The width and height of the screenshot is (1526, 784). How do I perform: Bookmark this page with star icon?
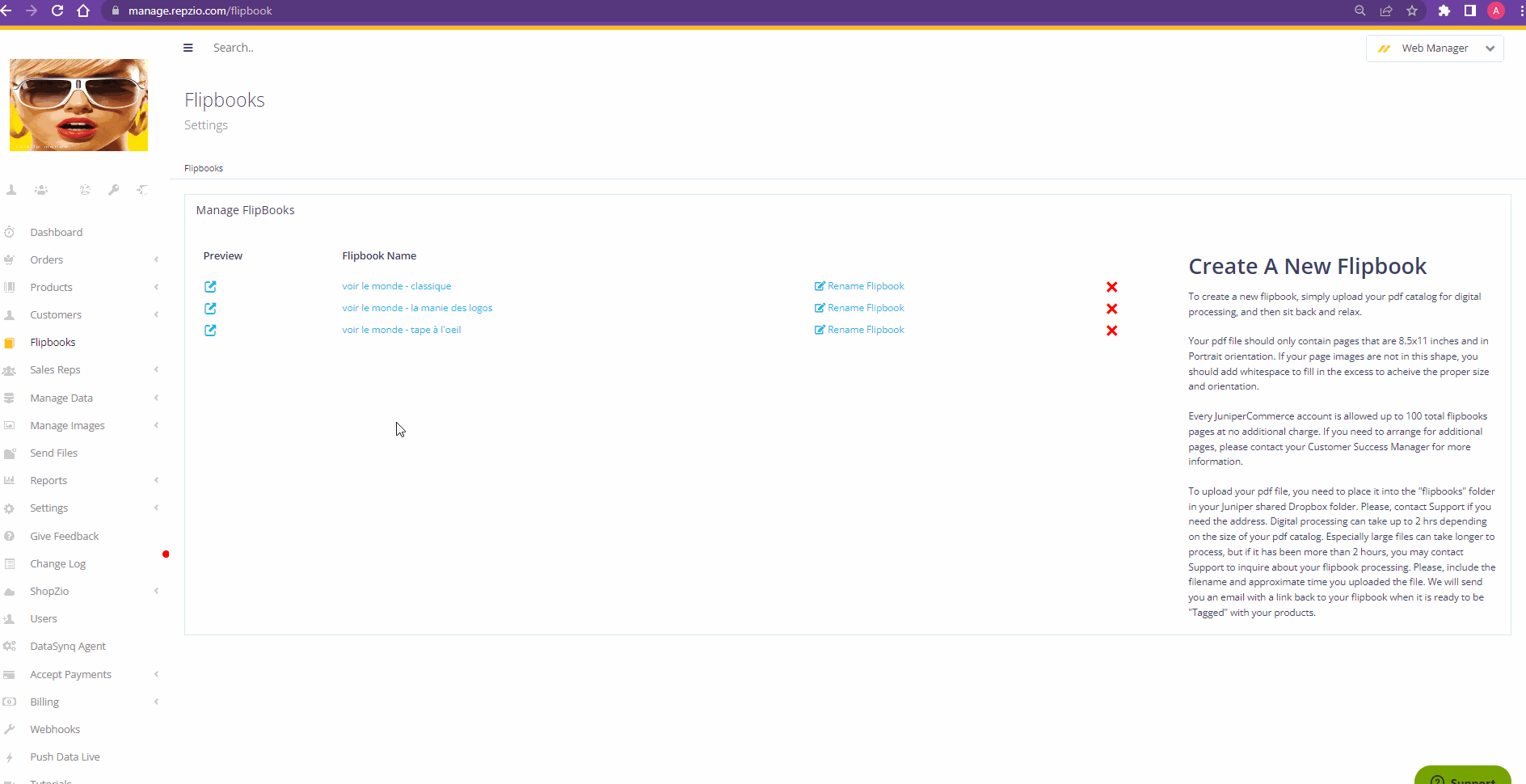1412,11
